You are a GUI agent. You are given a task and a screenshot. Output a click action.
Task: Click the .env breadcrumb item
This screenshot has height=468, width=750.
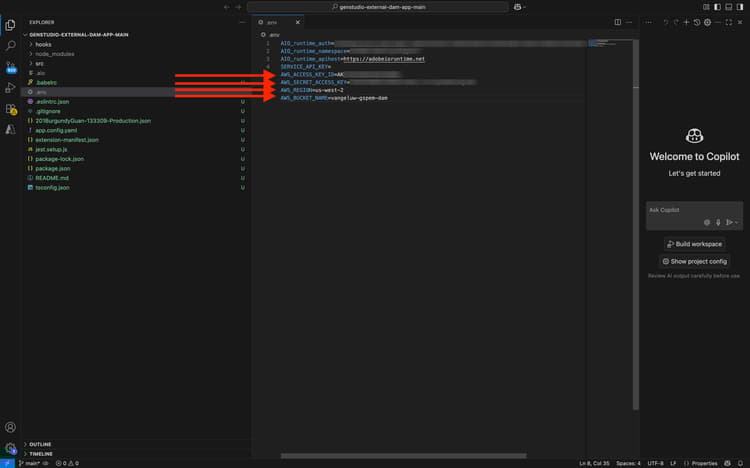tap(271, 34)
